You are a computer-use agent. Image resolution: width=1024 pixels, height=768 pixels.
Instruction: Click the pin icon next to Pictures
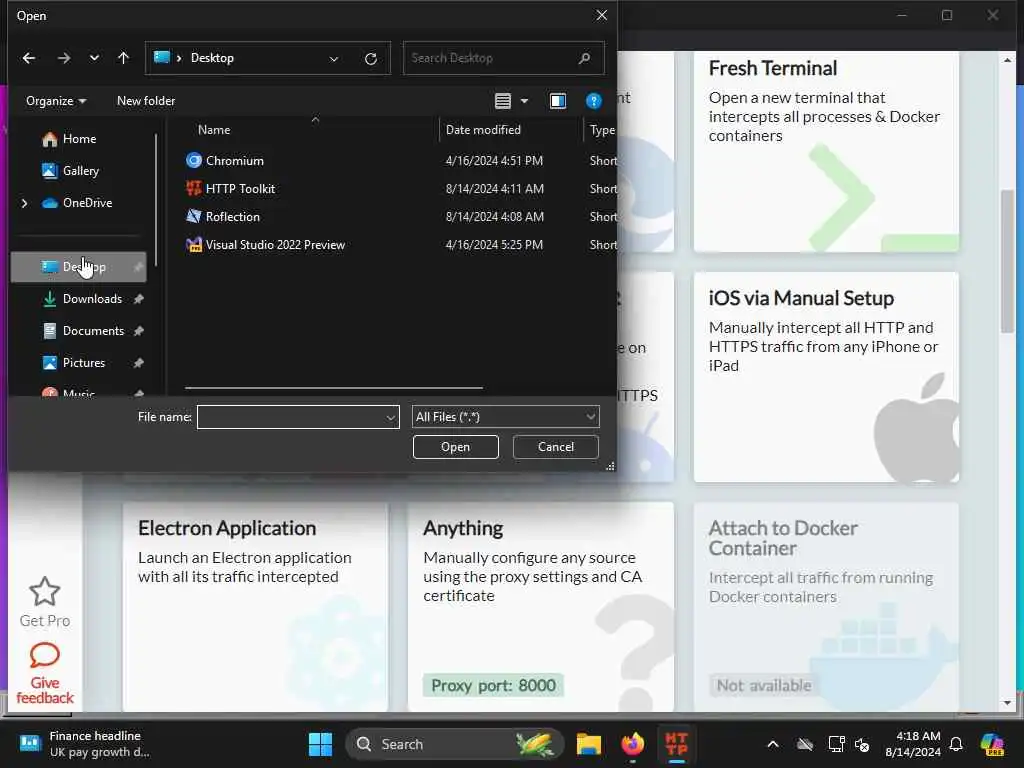tap(138, 363)
